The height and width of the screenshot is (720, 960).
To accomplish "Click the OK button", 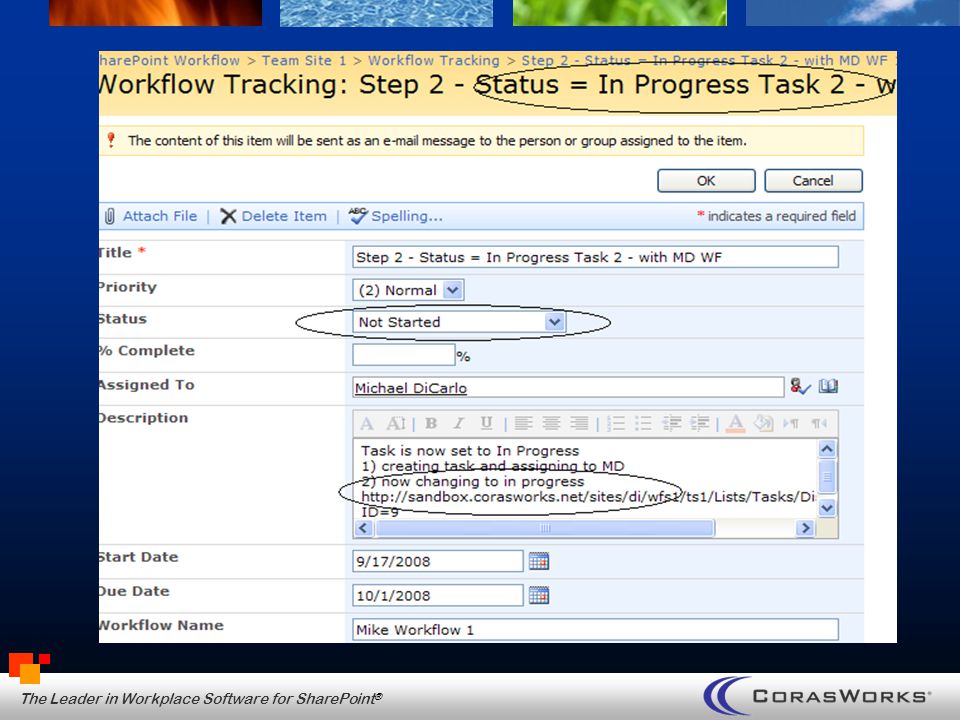I will (706, 181).
